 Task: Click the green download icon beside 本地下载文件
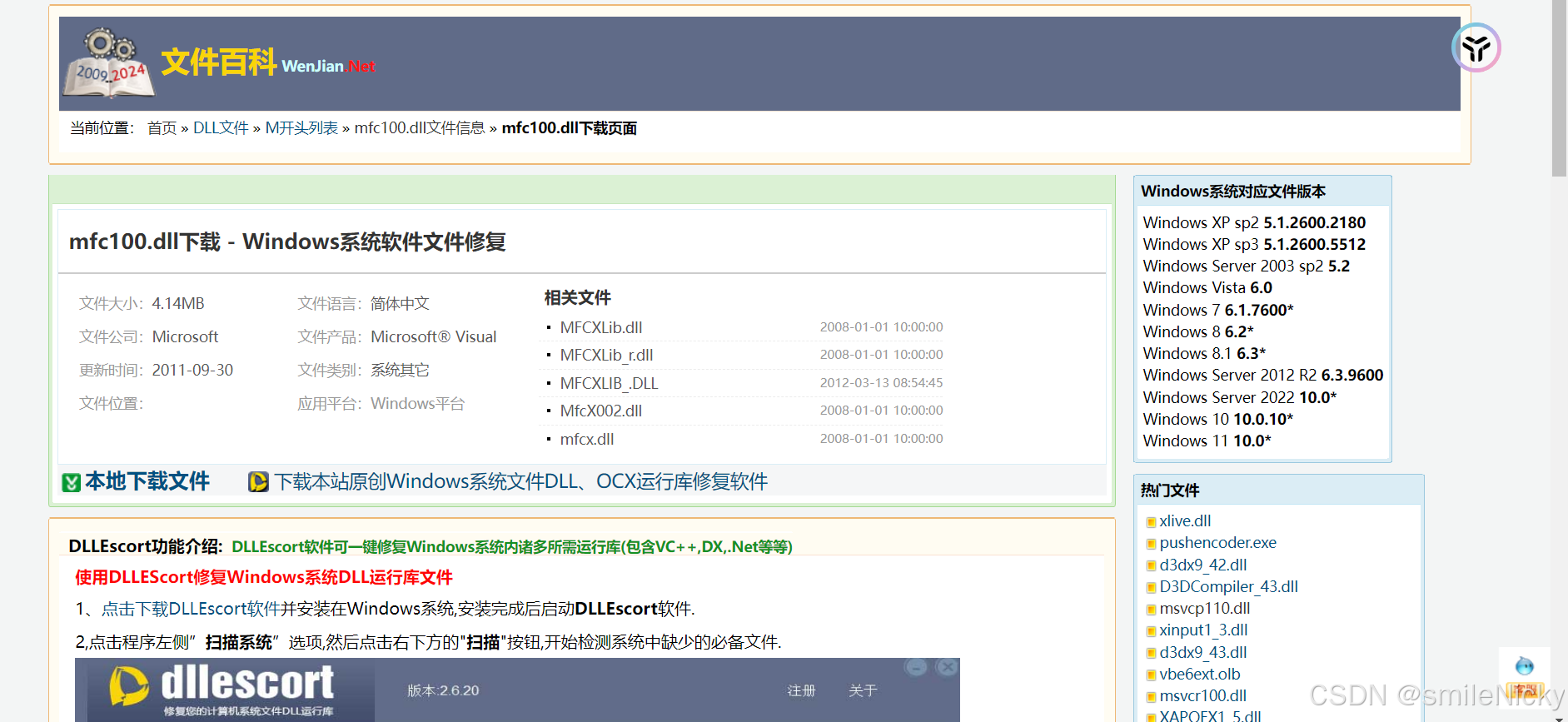[x=72, y=482]
